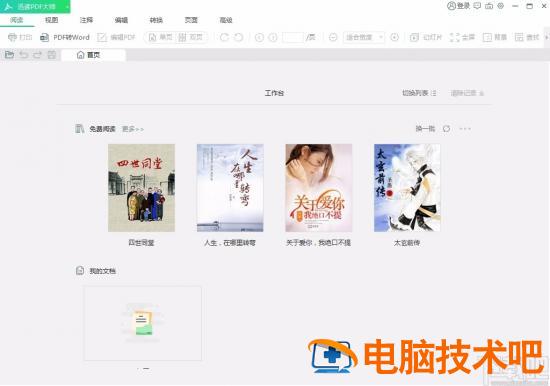Rotate page clockwise icon
Viewport: 550px width, 386px height.
pos(224,37)
